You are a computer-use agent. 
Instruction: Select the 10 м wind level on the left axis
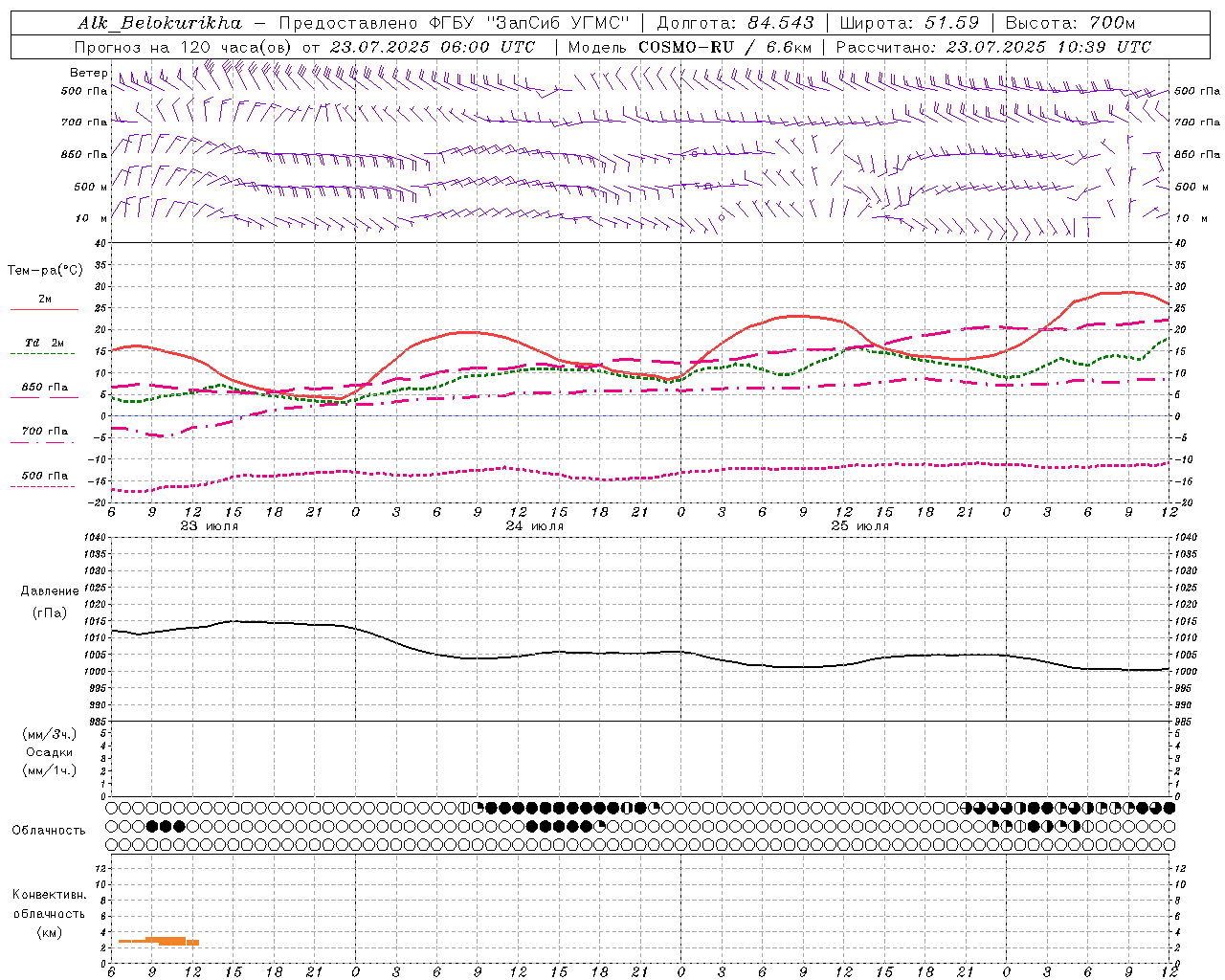pyautogui.click(x=92, y=218)
